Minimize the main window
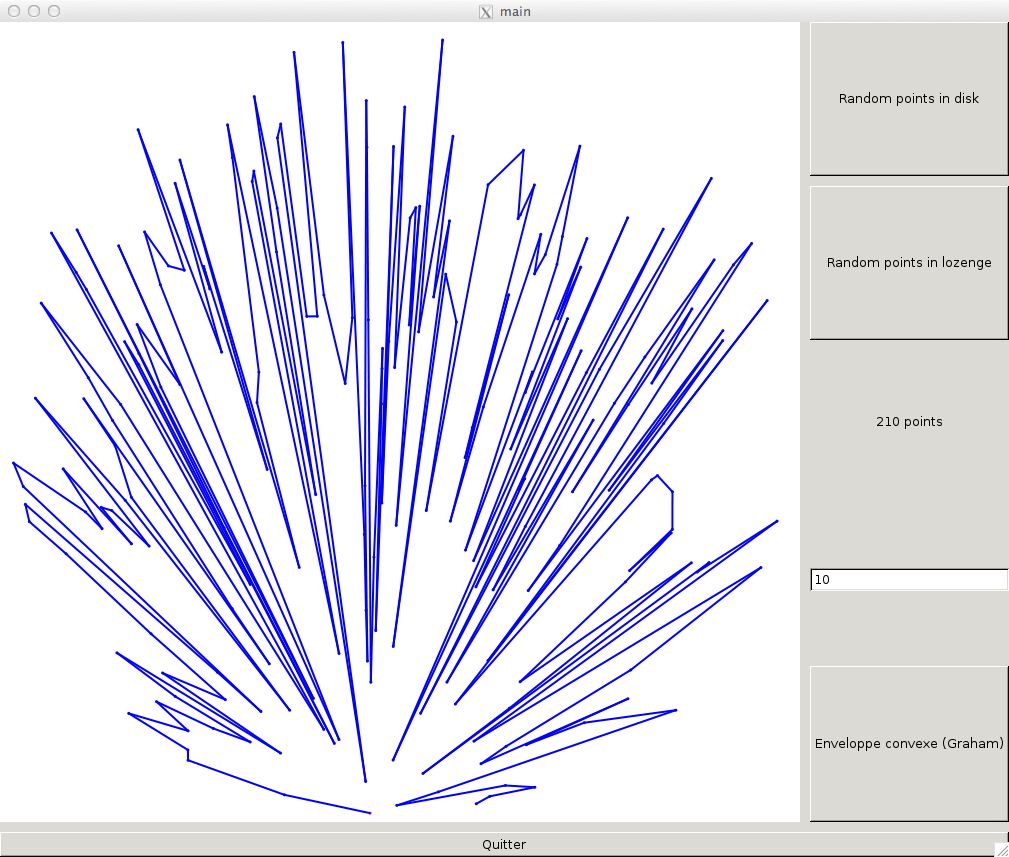The width and height of the screenshot is (1009, 857). pyautogui.click(x=34, y=11)
